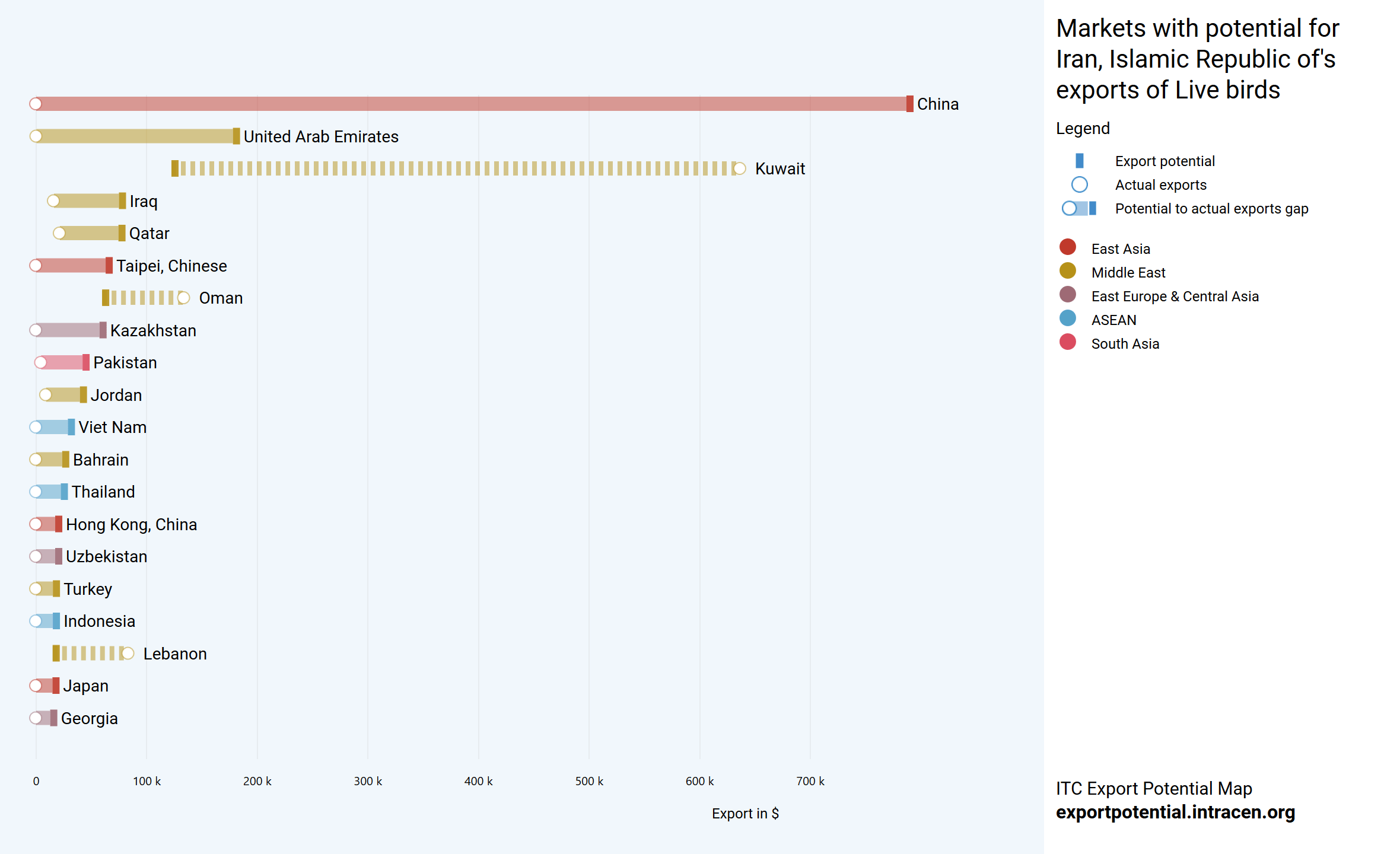Open exportpotential.intracen.org link
1400x854 pixels.
[x=1175, y=812]
